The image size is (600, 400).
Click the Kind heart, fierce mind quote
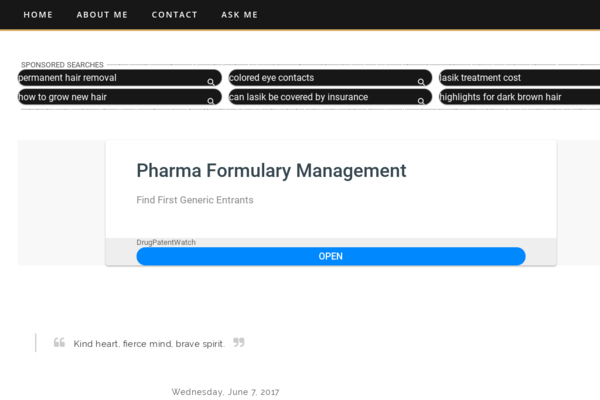(149, 344)
